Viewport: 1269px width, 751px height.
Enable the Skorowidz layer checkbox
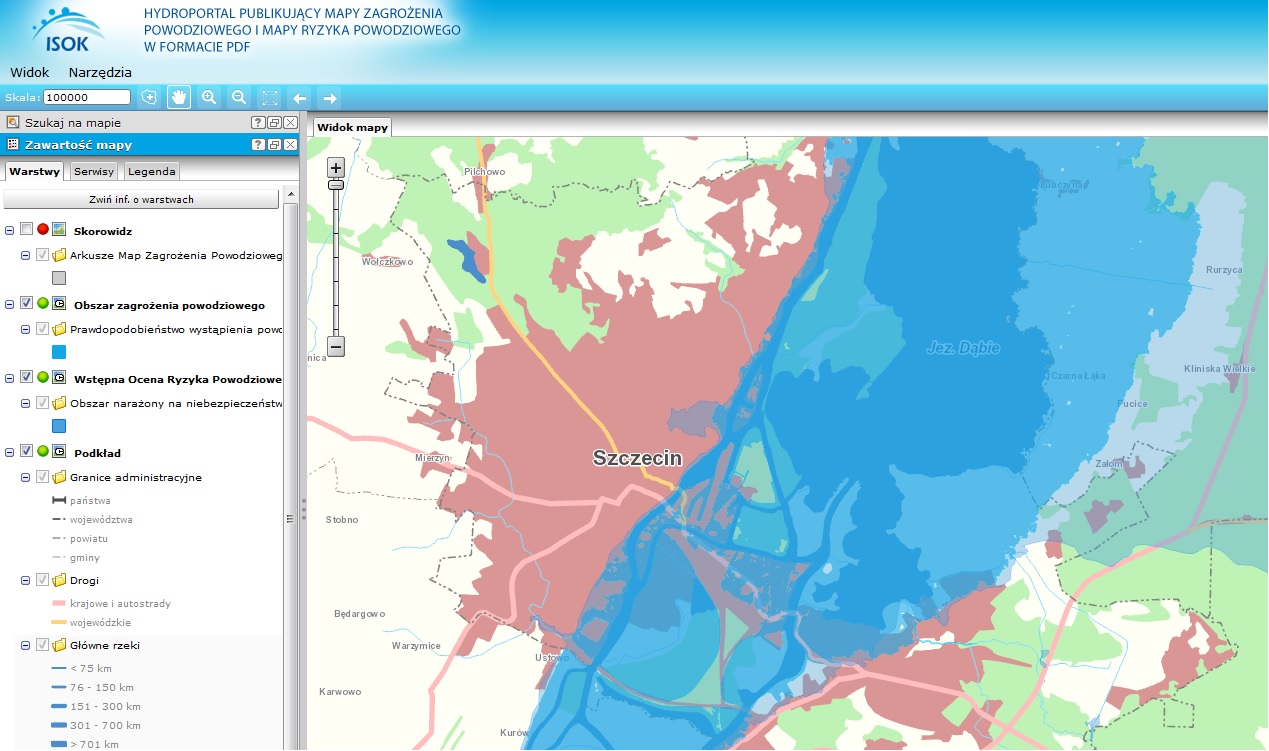tap(26, 230)
